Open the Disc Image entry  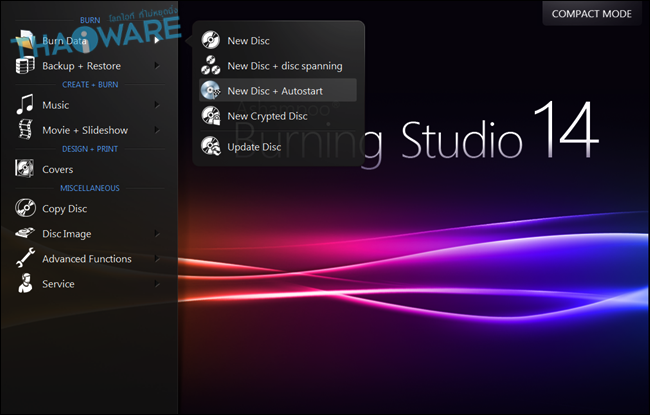click(x=88, y=233)
